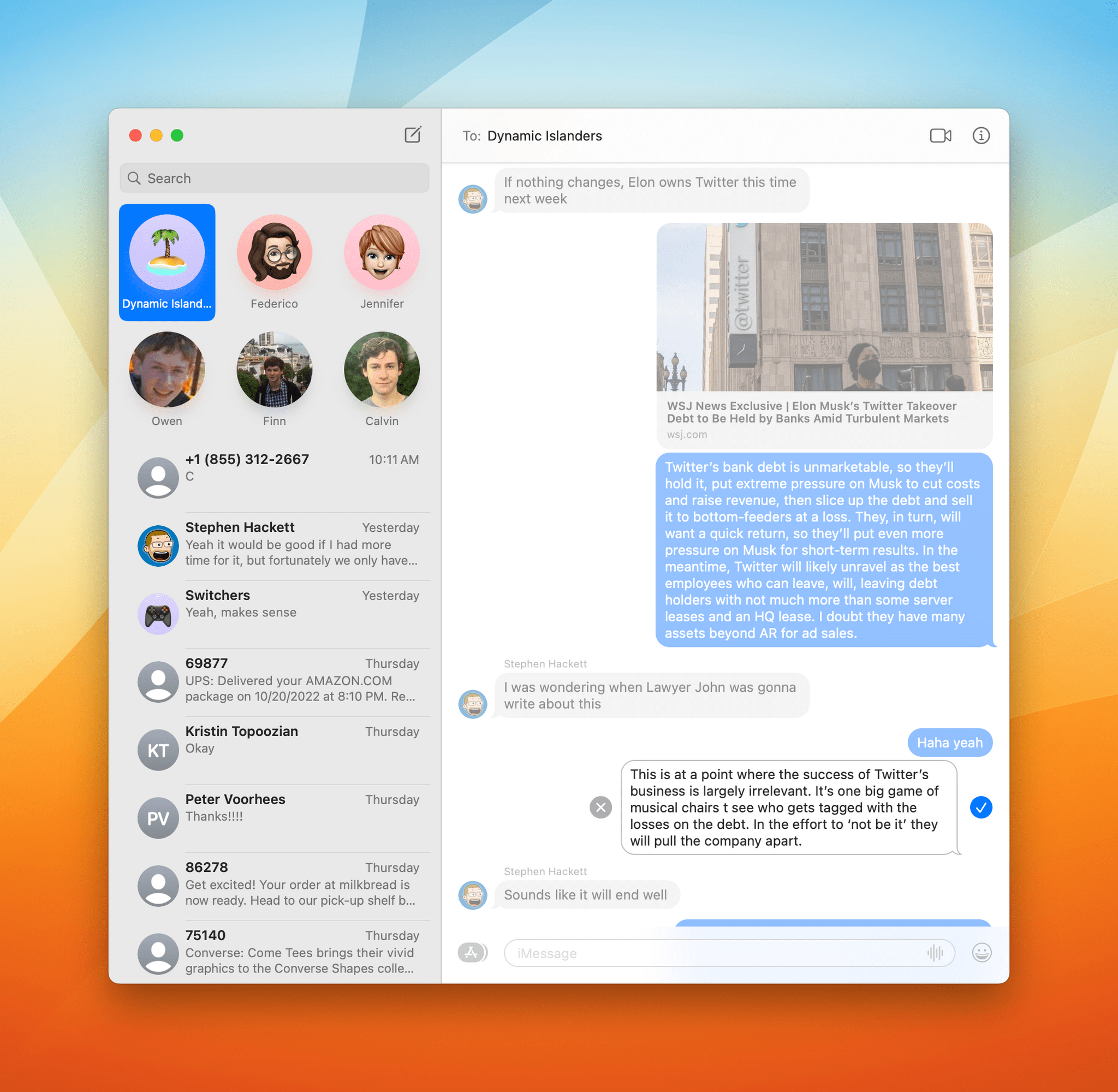
Task: Open the +1 (855) 312-2667 conversation
Action: (x=275, y=477)
